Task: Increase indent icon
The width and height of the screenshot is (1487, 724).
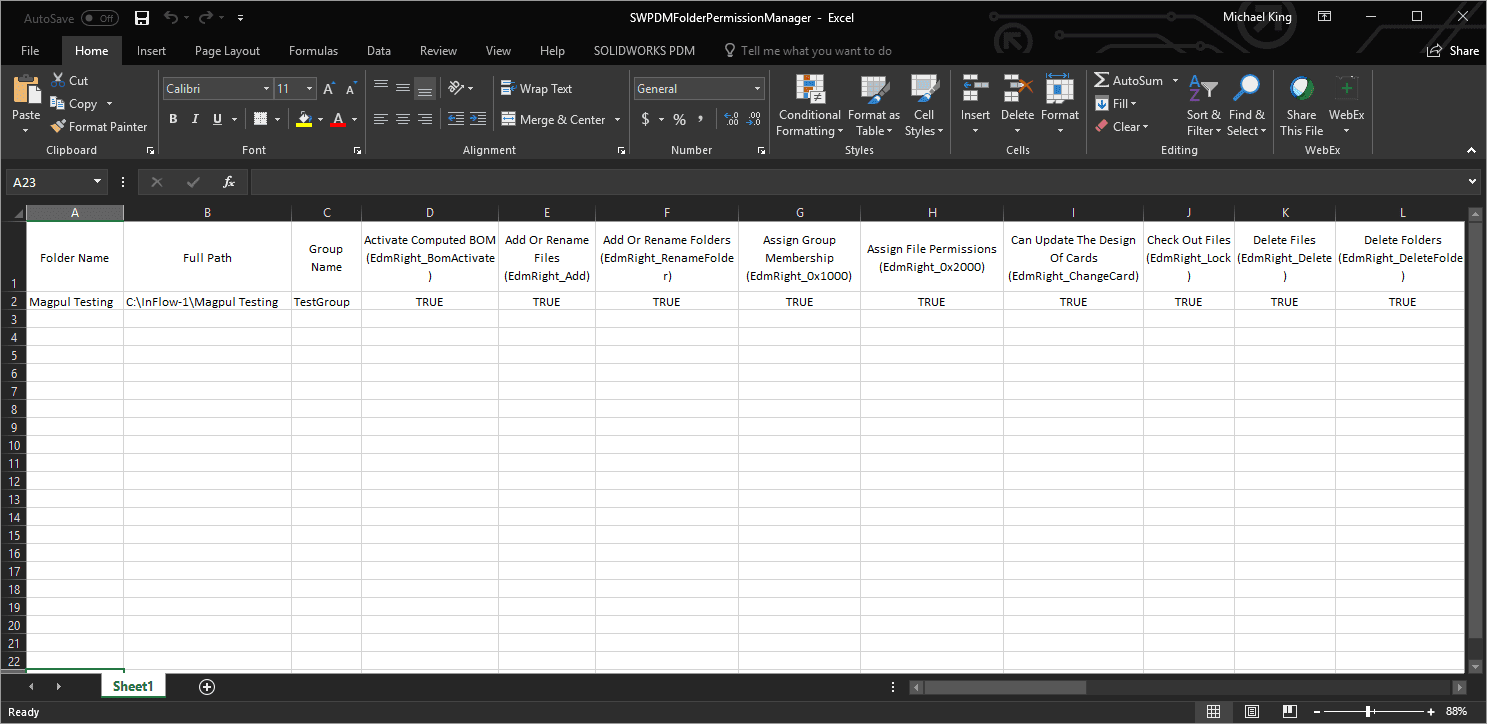Action: pyautogui.click(x=479, y=119)
